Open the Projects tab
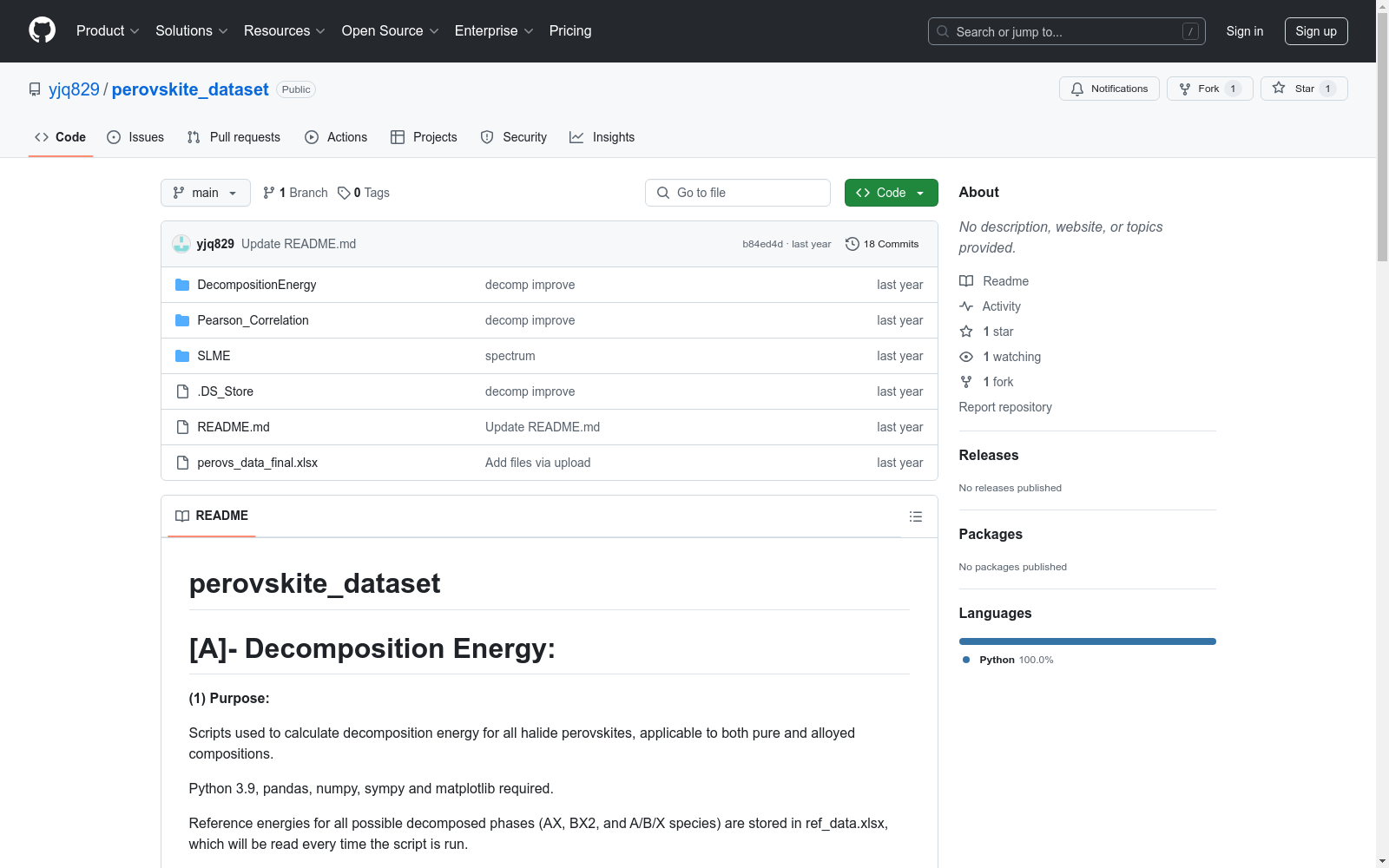Image resolution: width=1389 pixels, height=868 pixels. click(424, 137)
